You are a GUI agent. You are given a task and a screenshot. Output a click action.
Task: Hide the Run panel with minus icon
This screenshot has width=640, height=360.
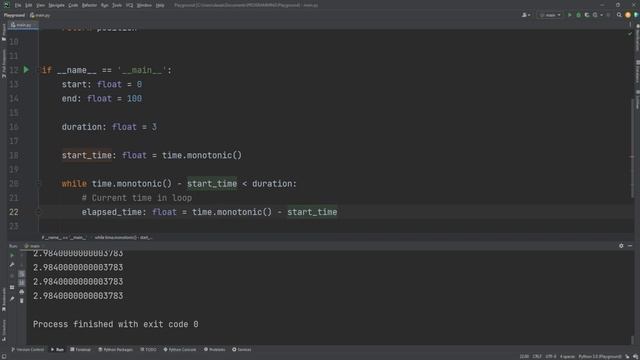click(630, 246)
